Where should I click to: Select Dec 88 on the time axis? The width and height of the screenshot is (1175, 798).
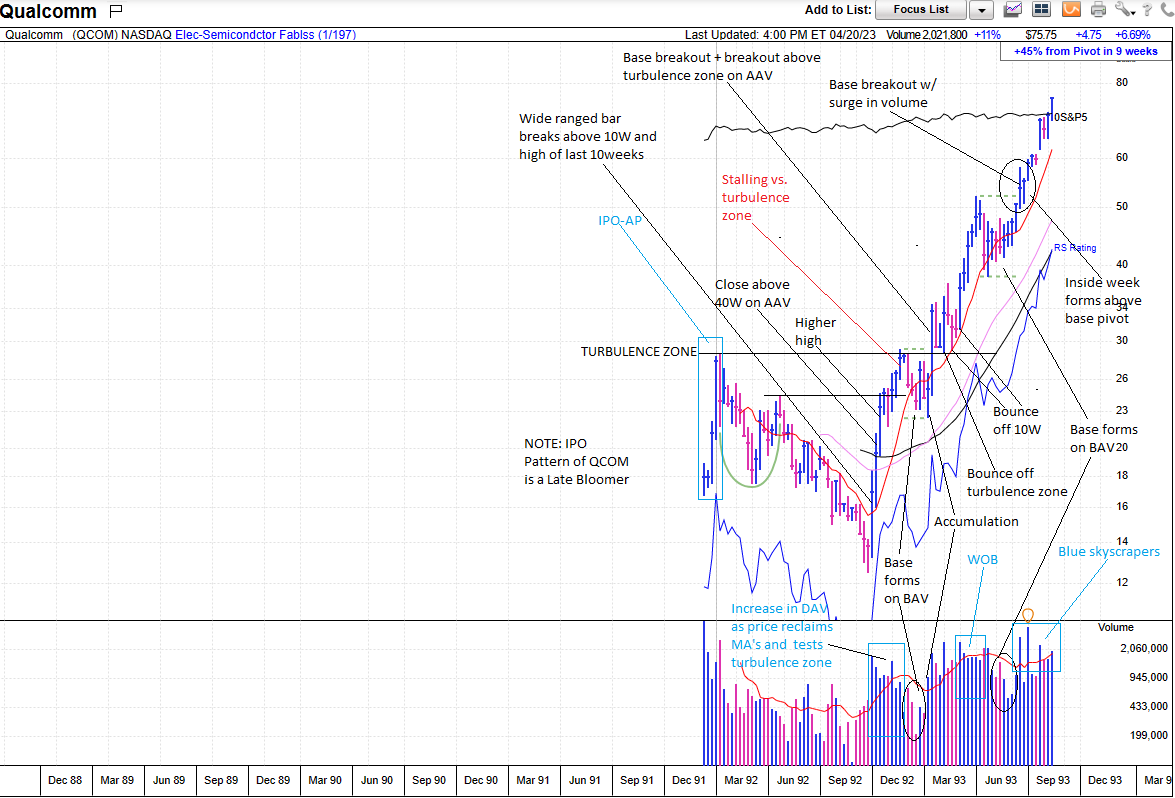[65, 780]
